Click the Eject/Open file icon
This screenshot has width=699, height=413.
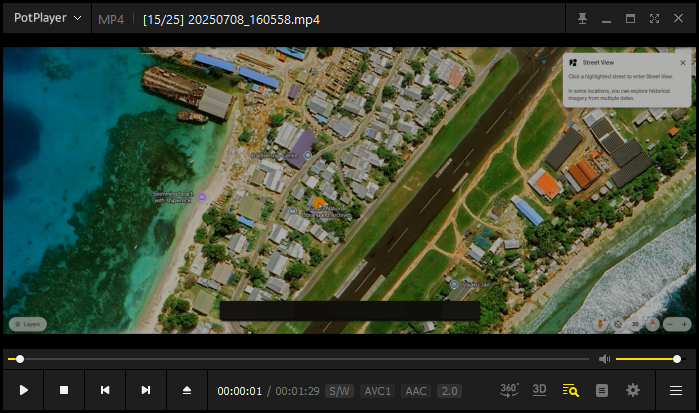point(186,390)
